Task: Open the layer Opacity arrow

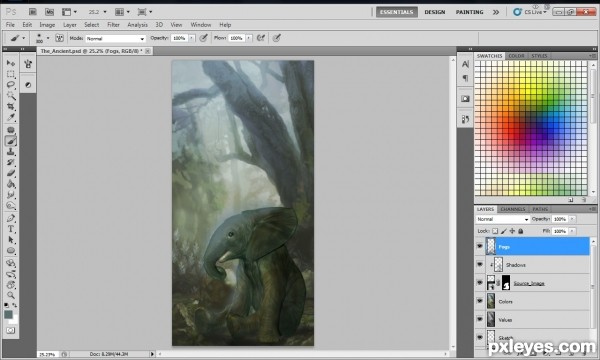Action: (x=572, y=219)
